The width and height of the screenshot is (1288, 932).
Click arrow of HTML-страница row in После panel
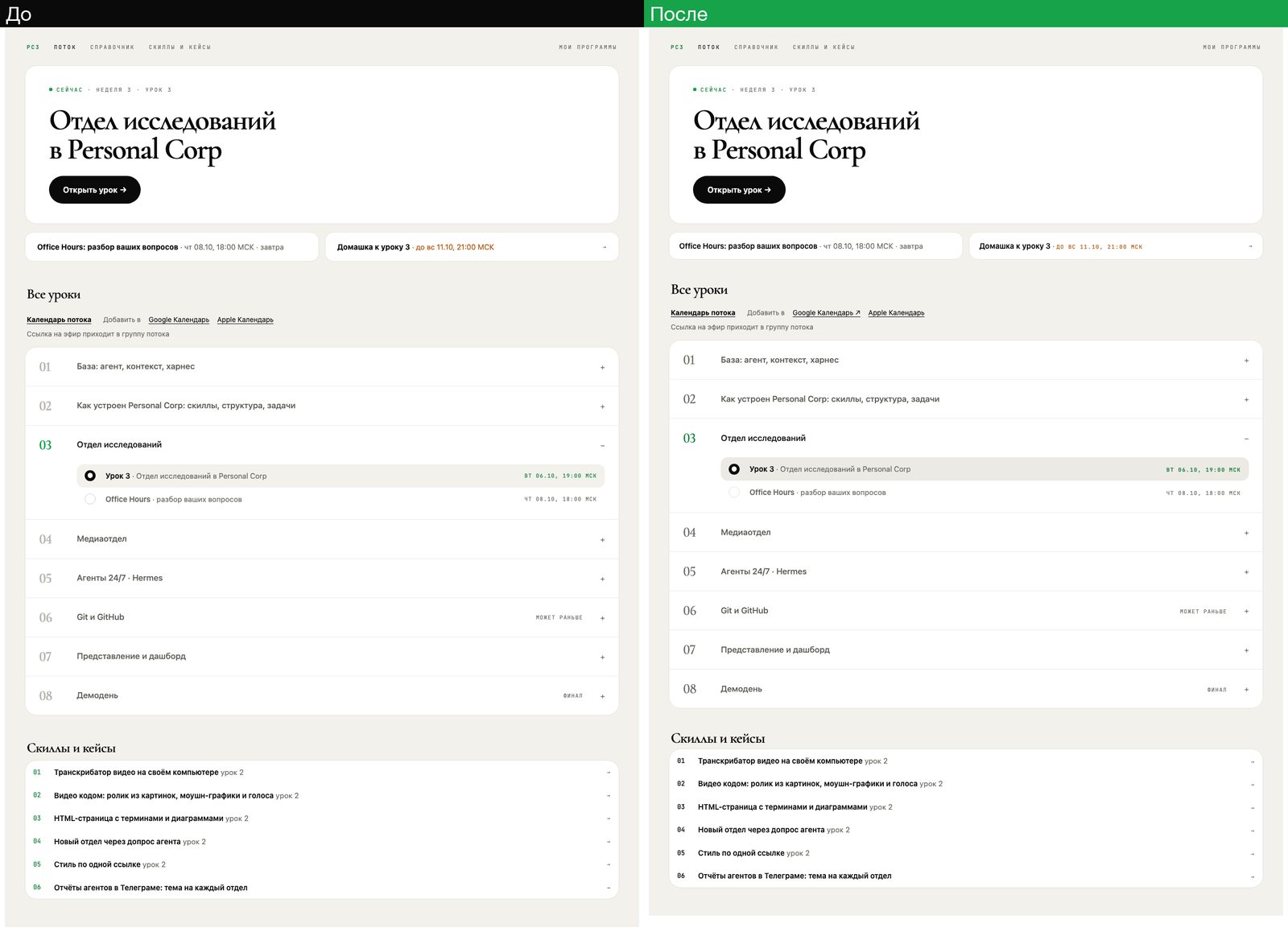click(1252, 807)
